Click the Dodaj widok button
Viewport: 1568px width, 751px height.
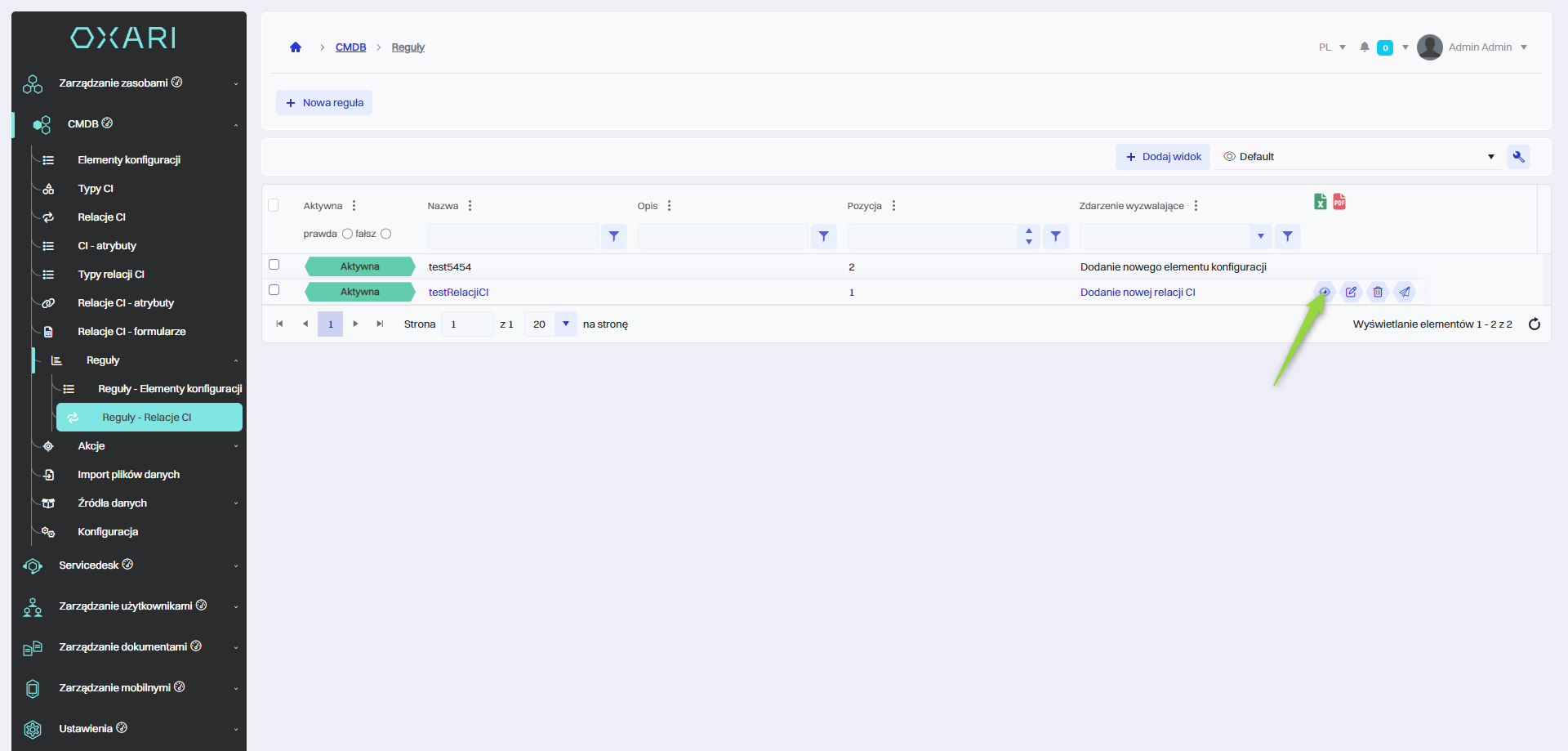tap(1163, 157)
